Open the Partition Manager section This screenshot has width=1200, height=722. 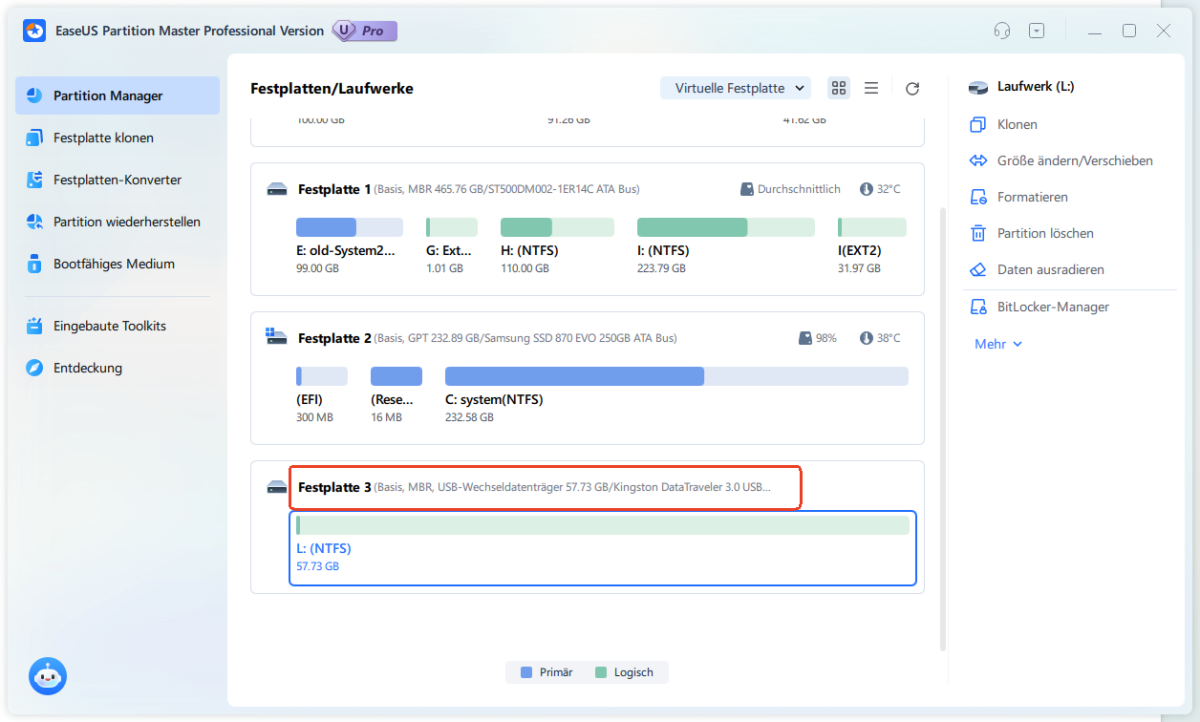100,95
